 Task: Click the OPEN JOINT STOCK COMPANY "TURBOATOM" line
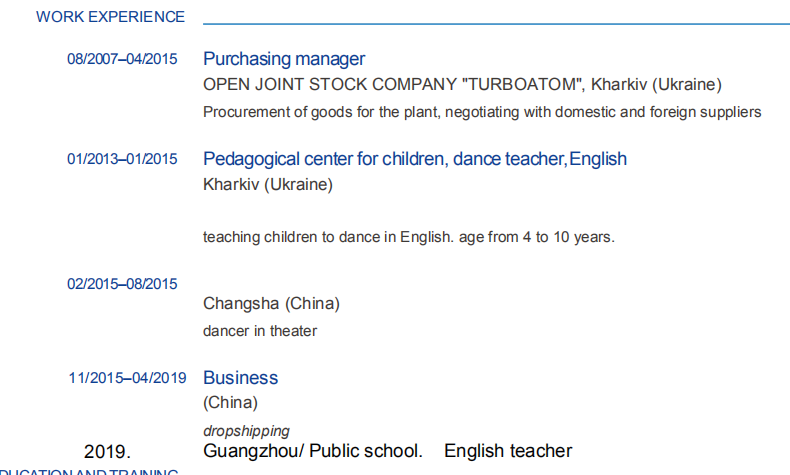[x=462, y=85]
